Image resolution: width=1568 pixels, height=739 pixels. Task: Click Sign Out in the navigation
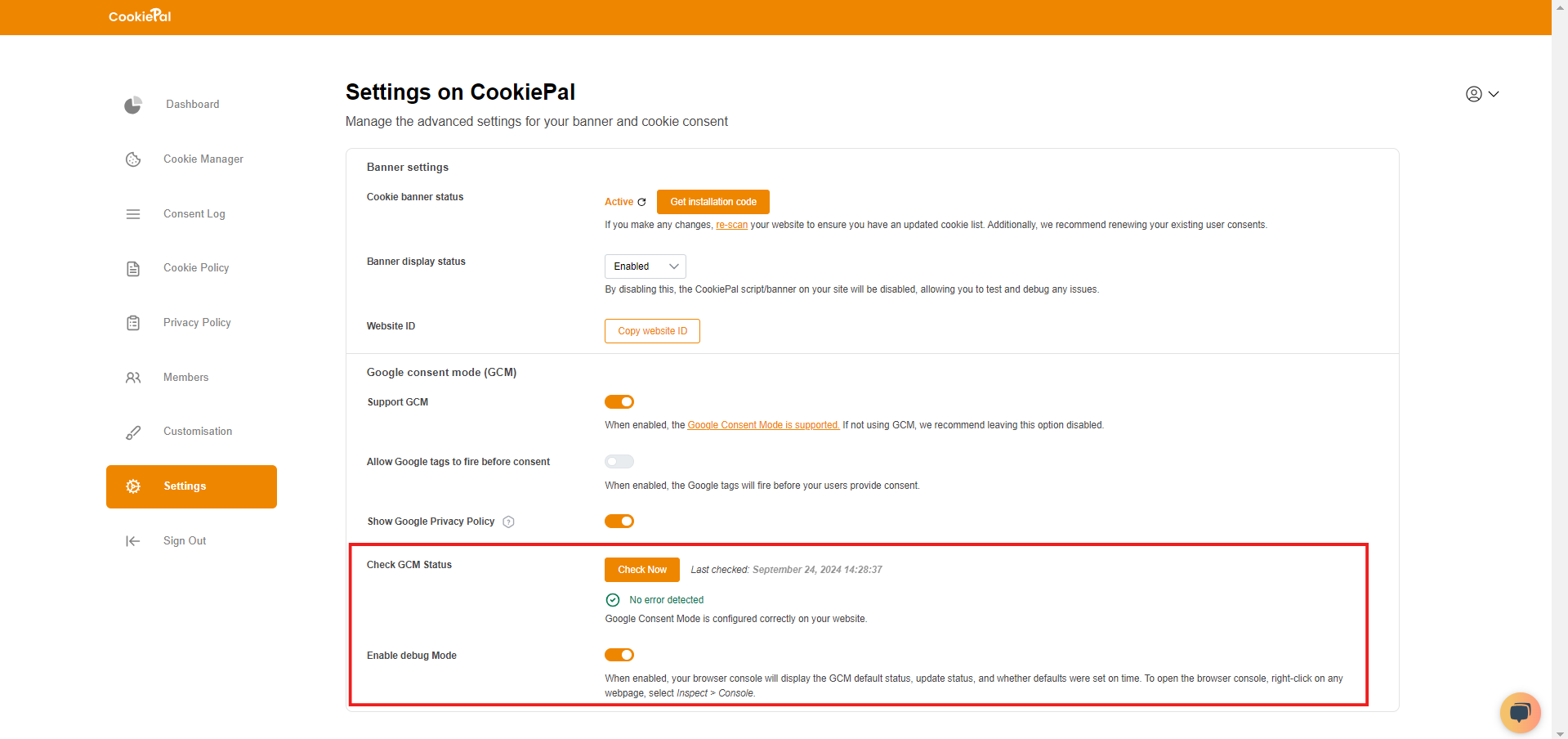click(x=184, y=540)
